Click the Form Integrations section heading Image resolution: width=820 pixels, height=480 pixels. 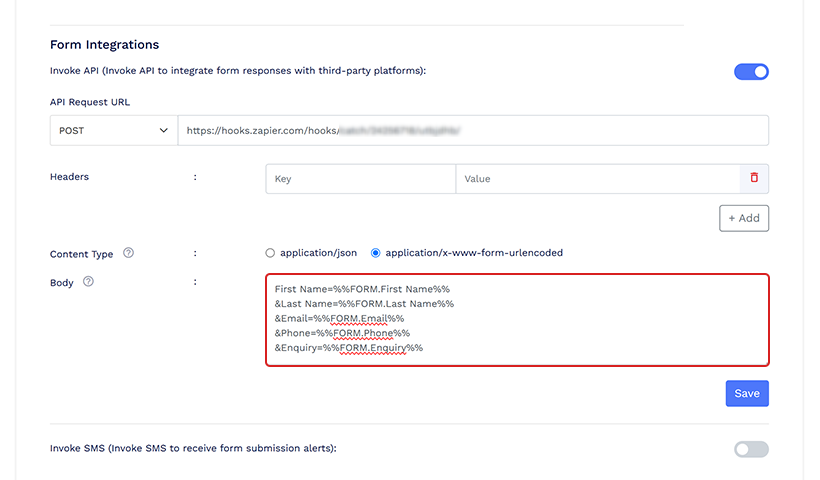click(104, 45)
